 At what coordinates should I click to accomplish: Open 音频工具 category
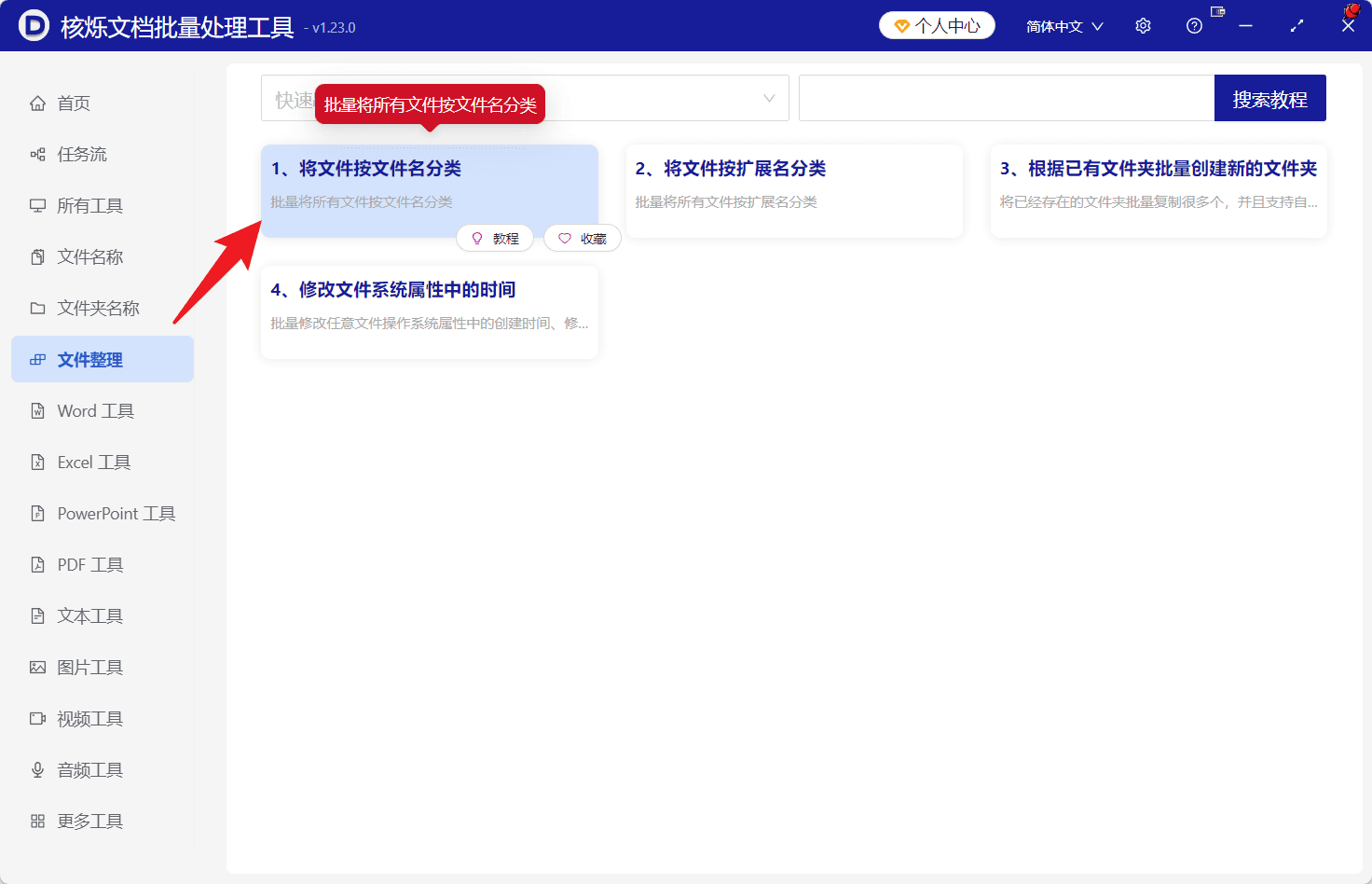point(103,769)
